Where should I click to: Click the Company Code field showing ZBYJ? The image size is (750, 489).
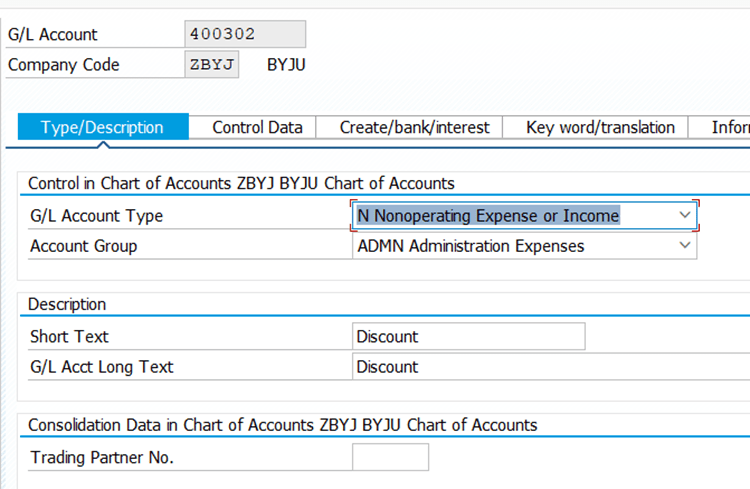pyautogui.click(x=212, y=65)
